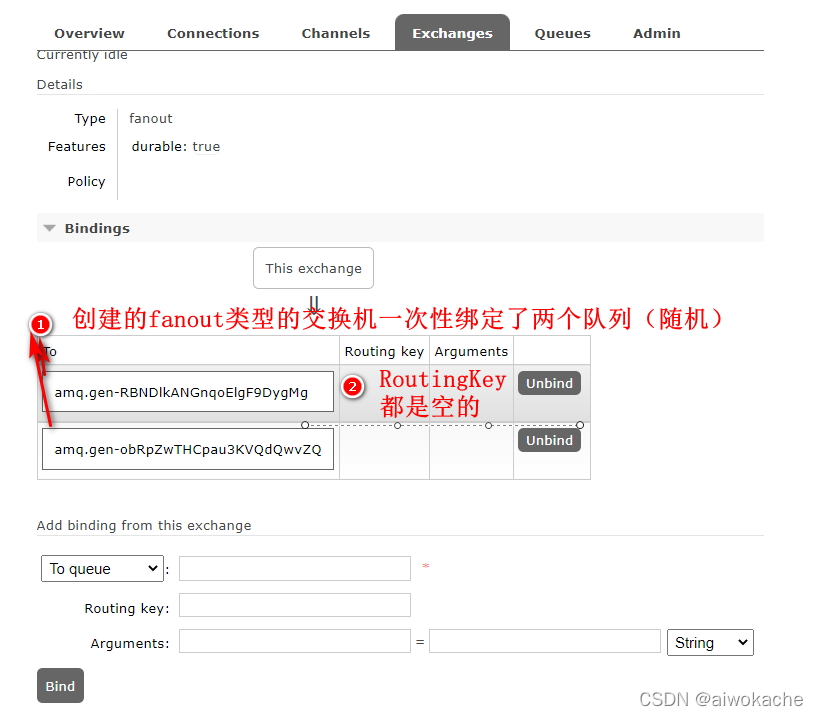Open the To queue dropdown
Image resolution: width=818 pixels, height=716 pixels.
point(102,568)
